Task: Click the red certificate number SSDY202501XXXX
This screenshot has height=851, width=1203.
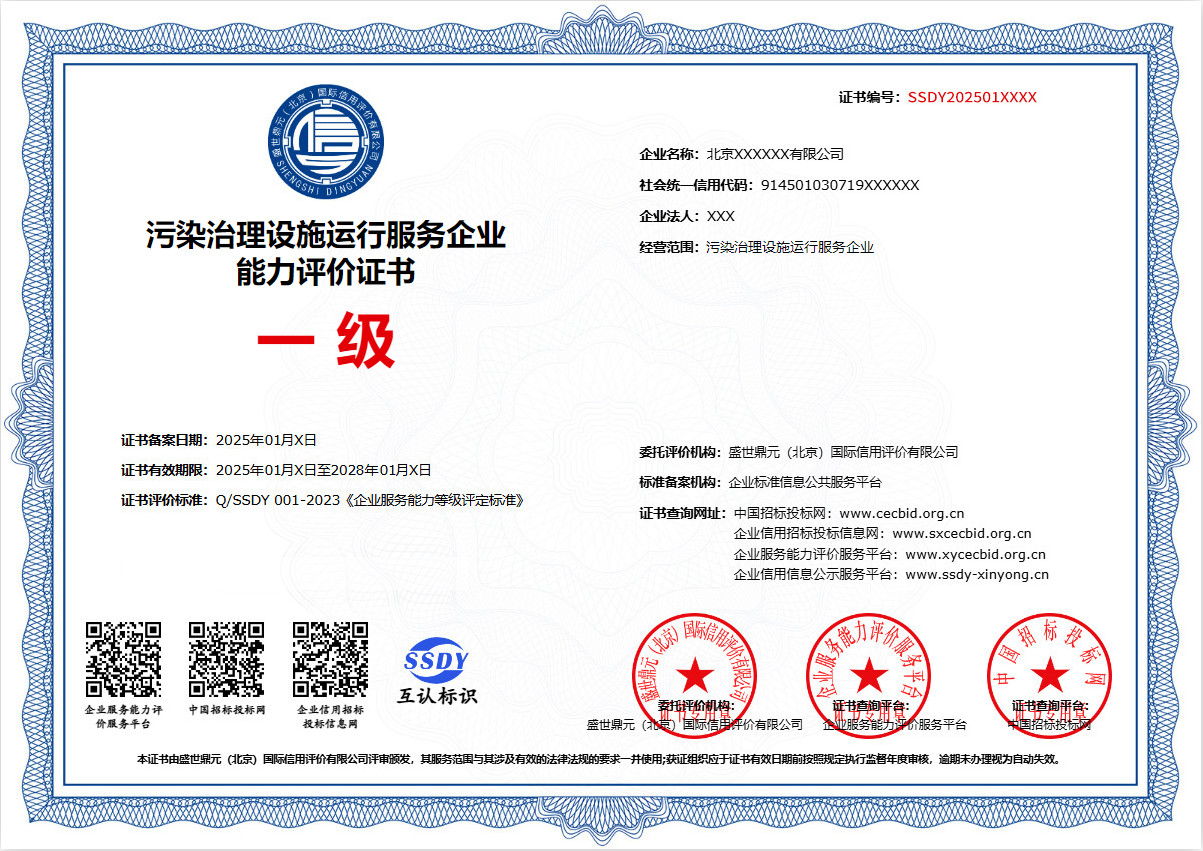Action: [972, 98]
